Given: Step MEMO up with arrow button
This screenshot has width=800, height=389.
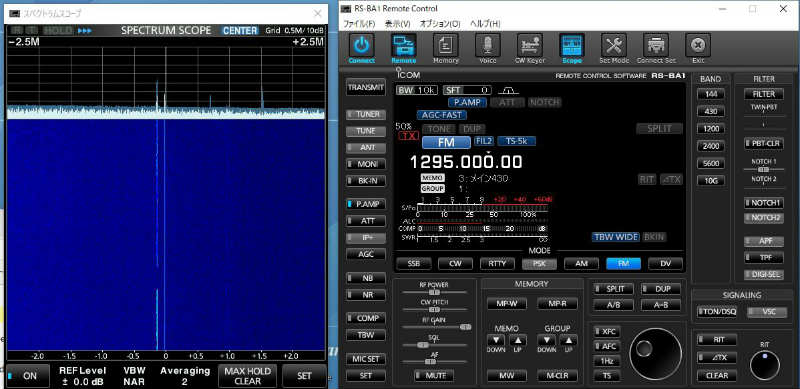Looking at the screenshot, I should (517, 341).
